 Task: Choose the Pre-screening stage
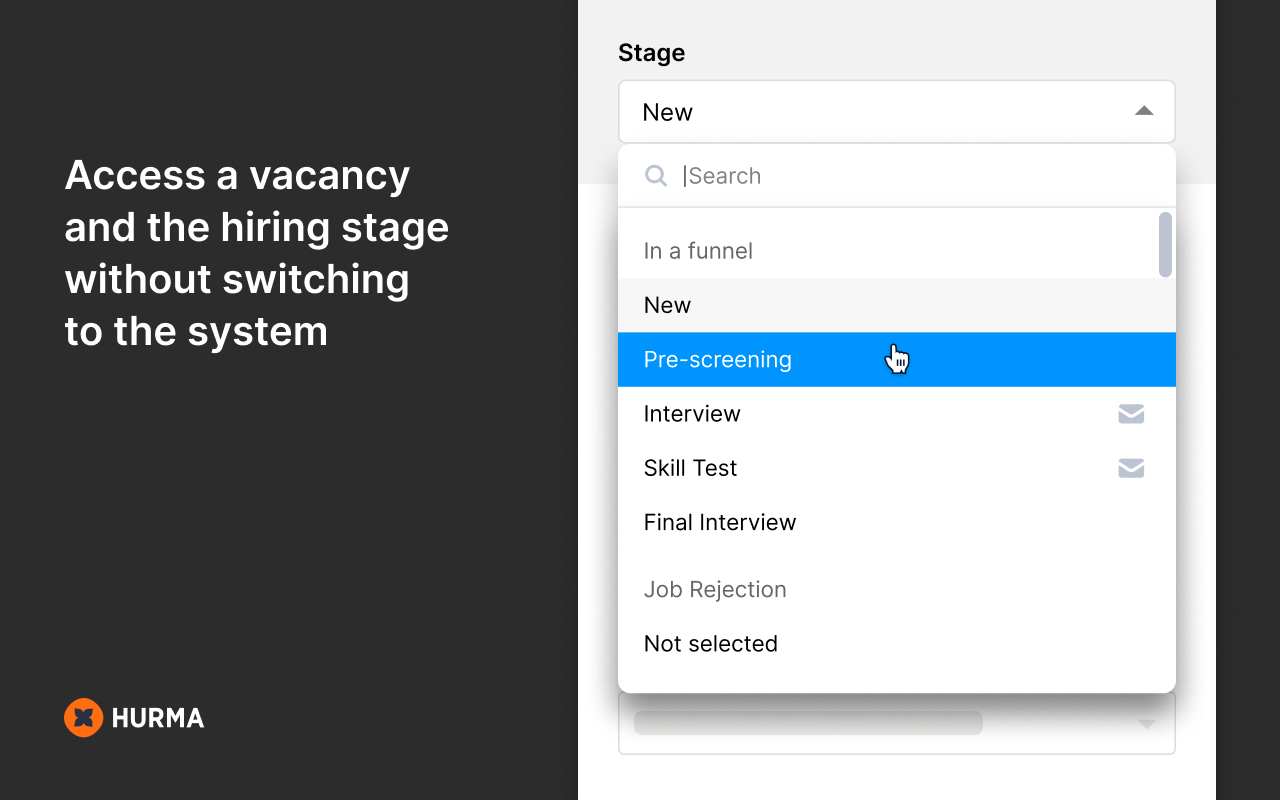click(x=897, y=360)
